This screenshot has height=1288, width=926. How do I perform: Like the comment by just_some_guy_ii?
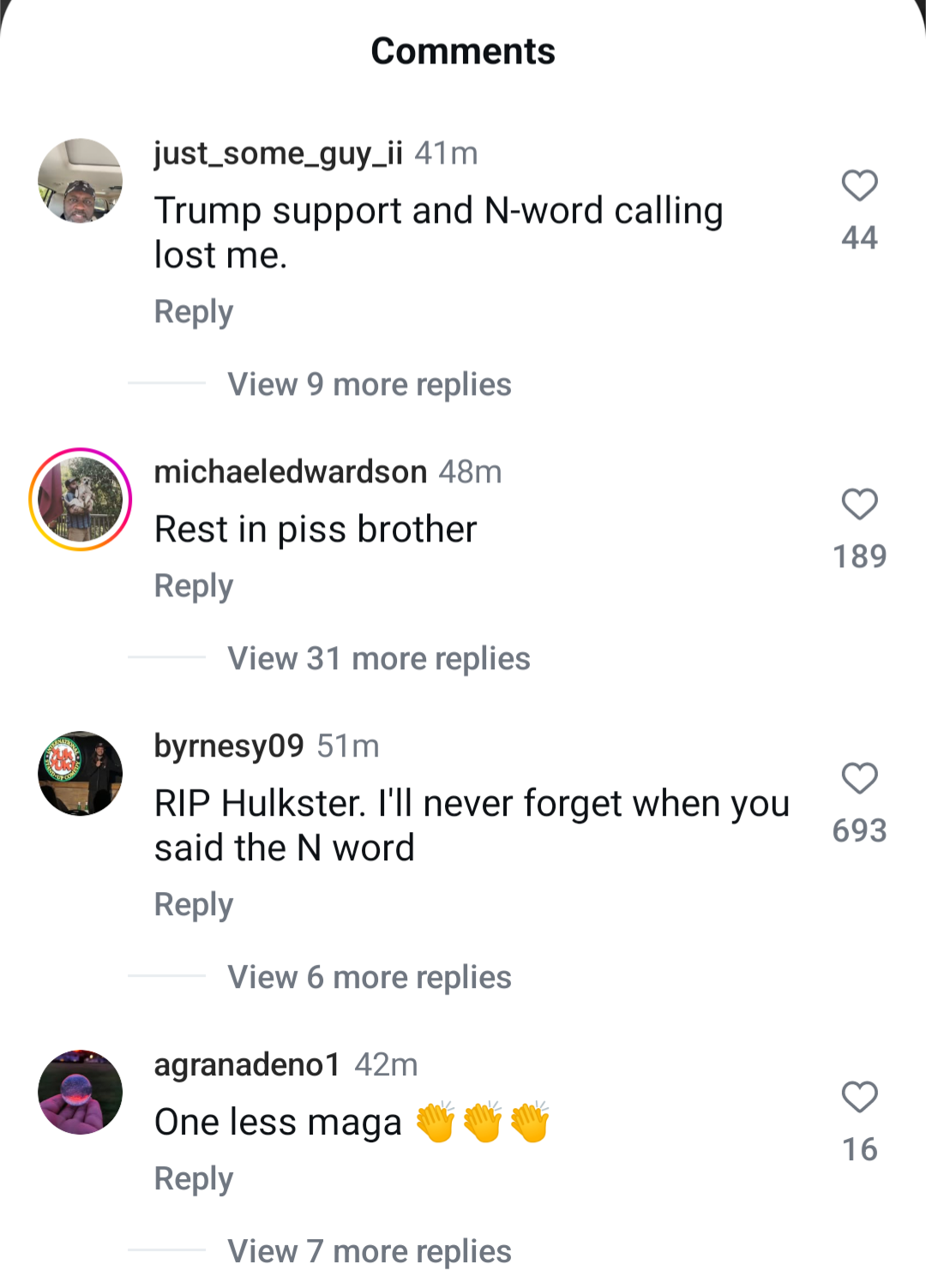pyautogui.click(x=859, y=185)
